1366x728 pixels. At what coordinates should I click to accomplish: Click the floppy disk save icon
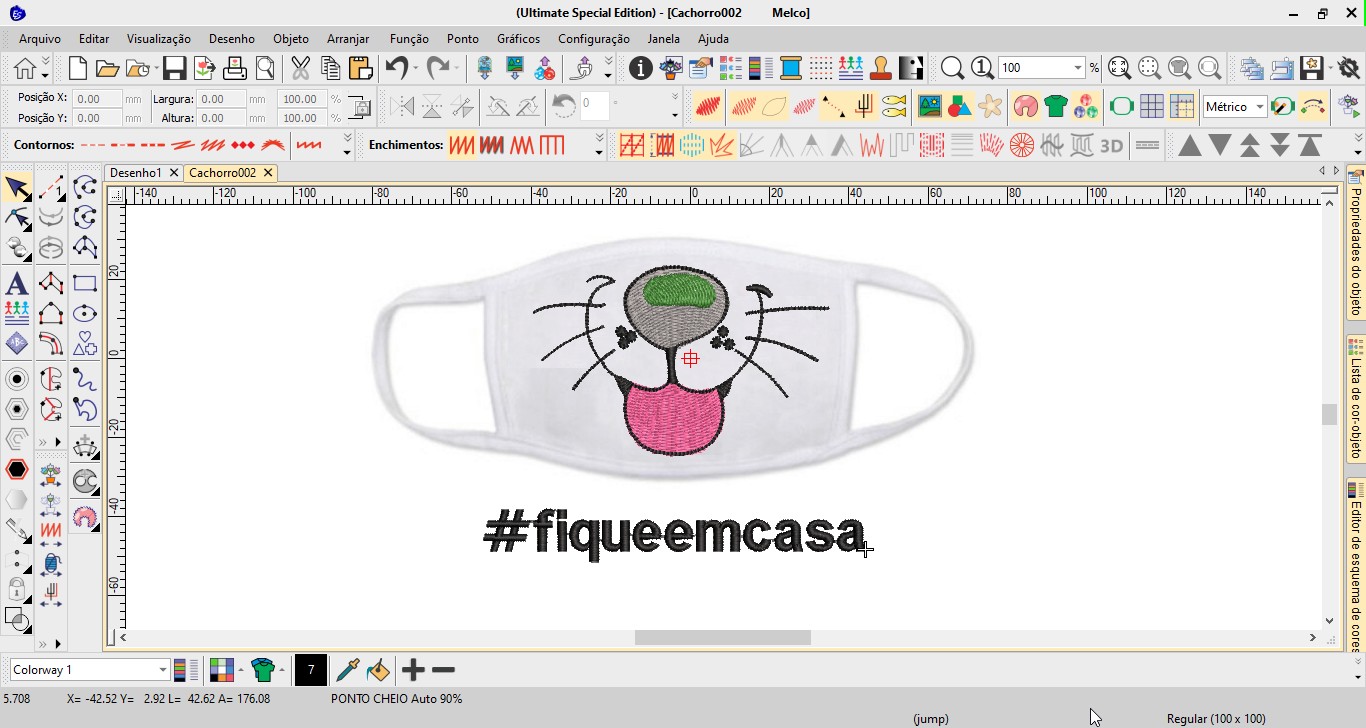pos(174,68)
